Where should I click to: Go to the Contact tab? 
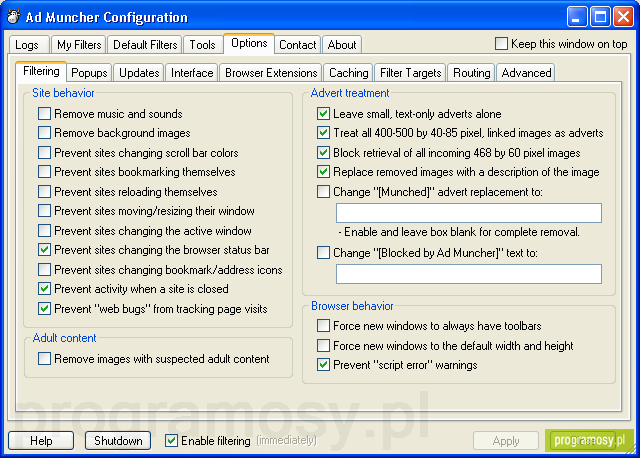[298, 44]
